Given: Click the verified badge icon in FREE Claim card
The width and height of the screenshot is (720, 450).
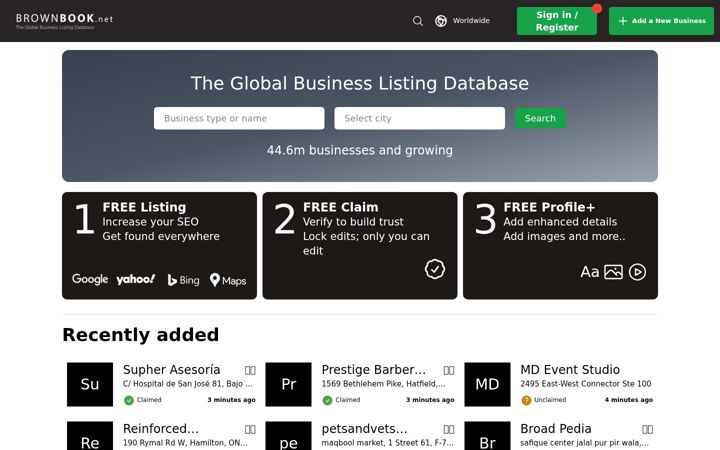Looking at the screenshot, I should tap(434, 269).
